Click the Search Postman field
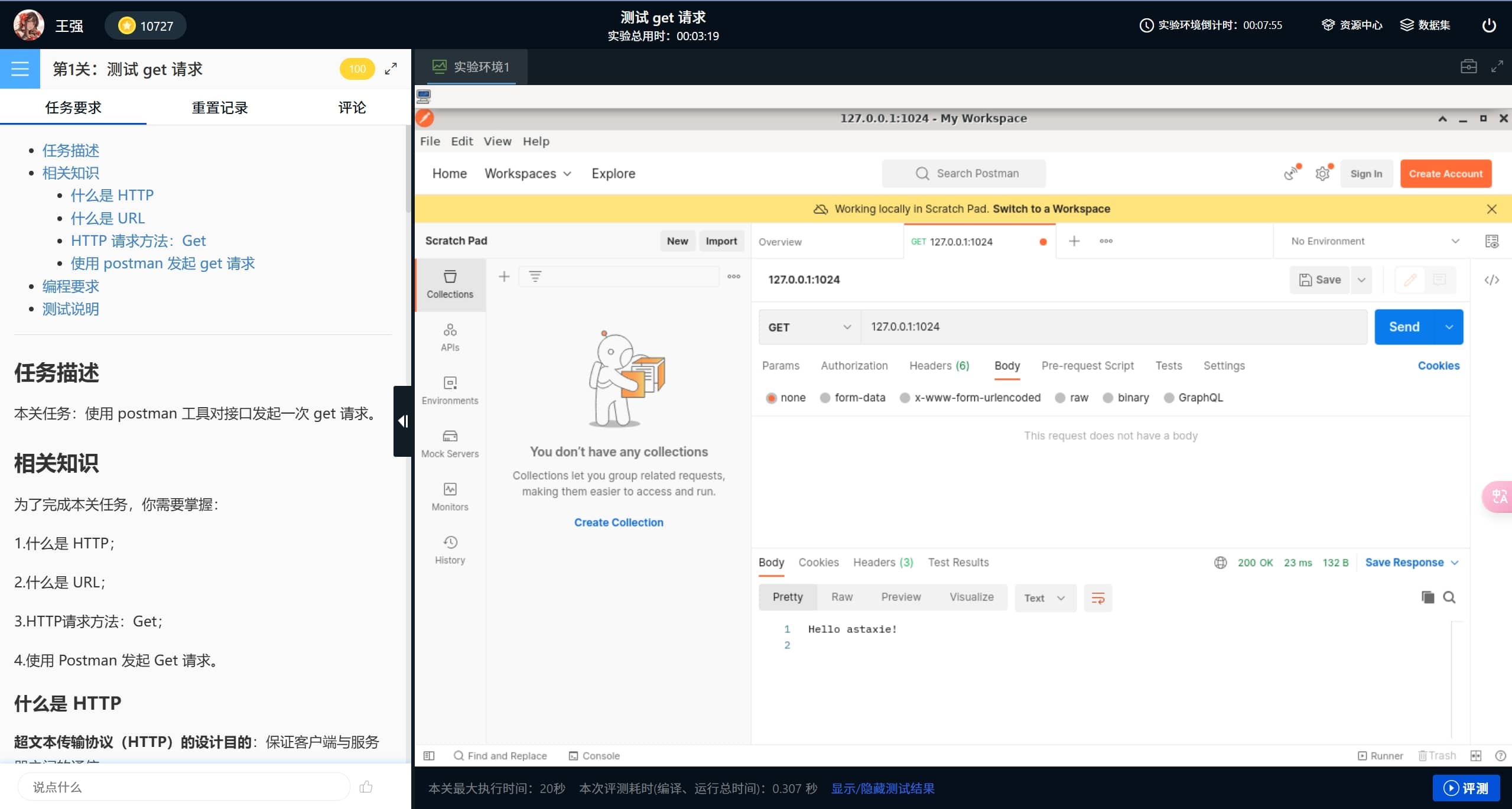This screenshot has width=1512, height=809. pos(964,173)
